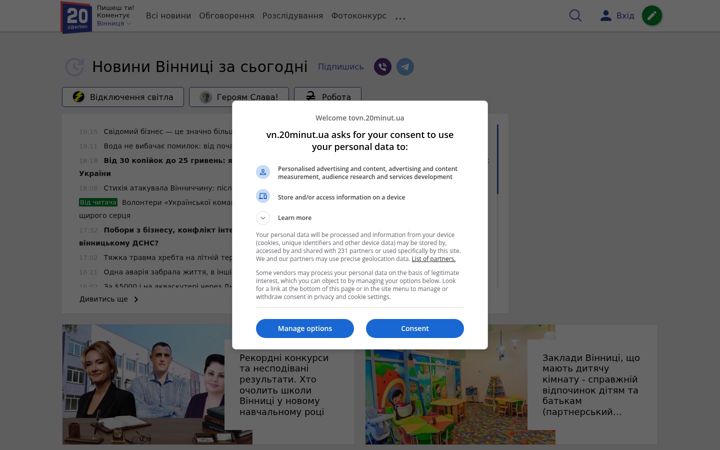The width and height of the screenshot is (720, 450).
Task: Open the children's playroom photo thumbnail
Action: 460,384
